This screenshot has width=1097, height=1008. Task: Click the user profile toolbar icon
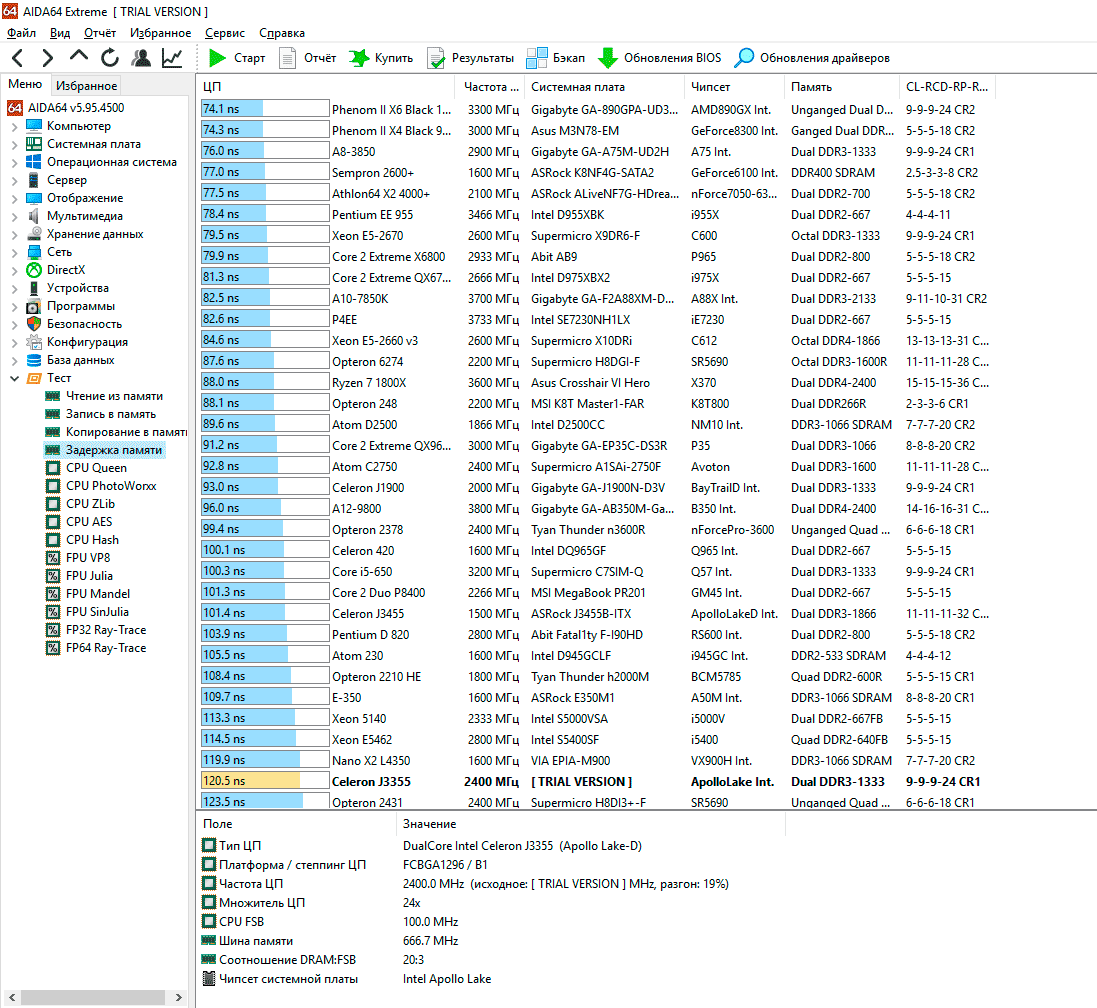pyautogui.click(x=141, y=58)
